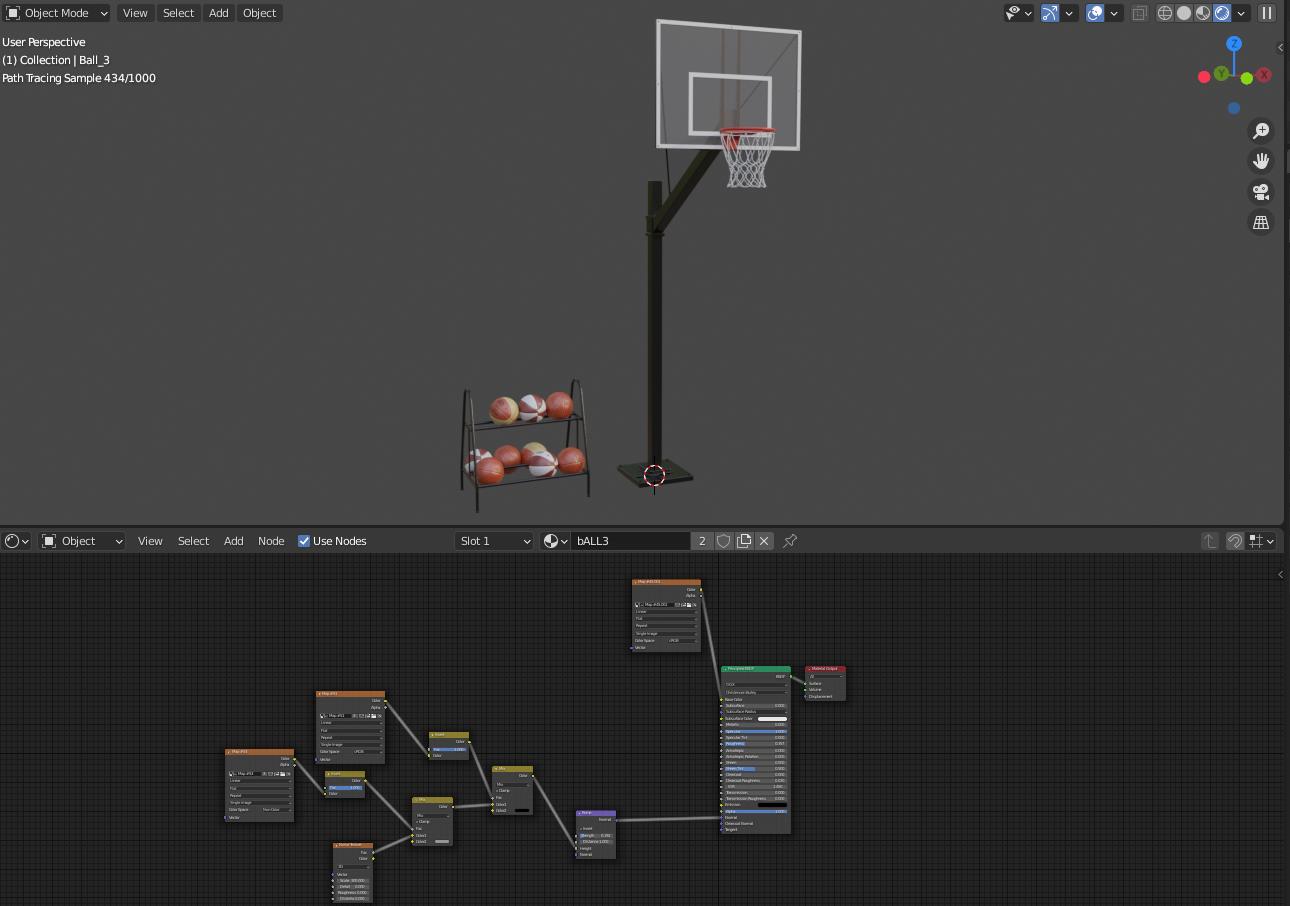Pin the node editor material
Viewport: 1290px width, 906px height.
click(790, 541)
